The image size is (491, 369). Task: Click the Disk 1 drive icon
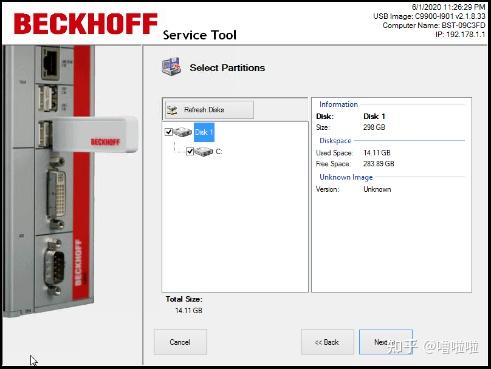click(x=183, y=132)
